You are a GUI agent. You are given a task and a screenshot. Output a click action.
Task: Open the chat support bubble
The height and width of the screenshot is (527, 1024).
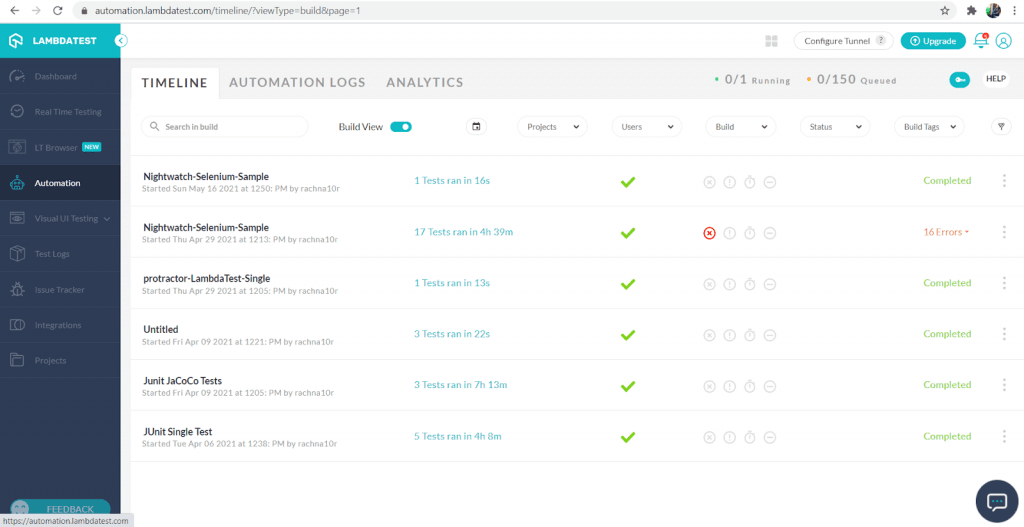coord(996,501)
